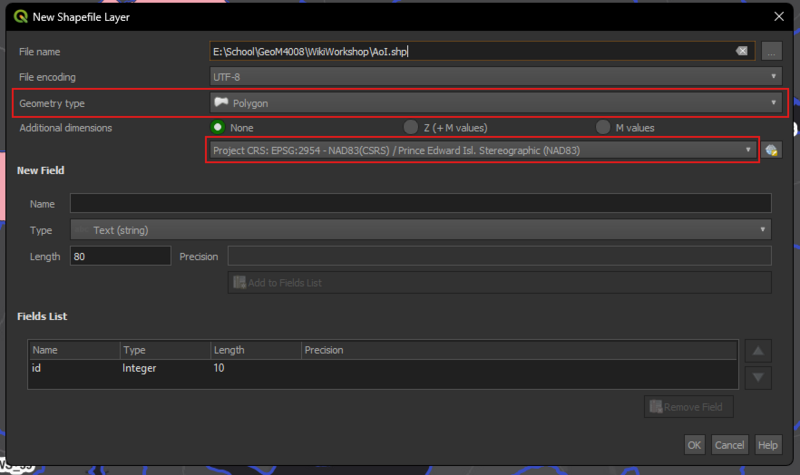Open Help for this dialog
800x475 pixels.
tap(767, 445)
